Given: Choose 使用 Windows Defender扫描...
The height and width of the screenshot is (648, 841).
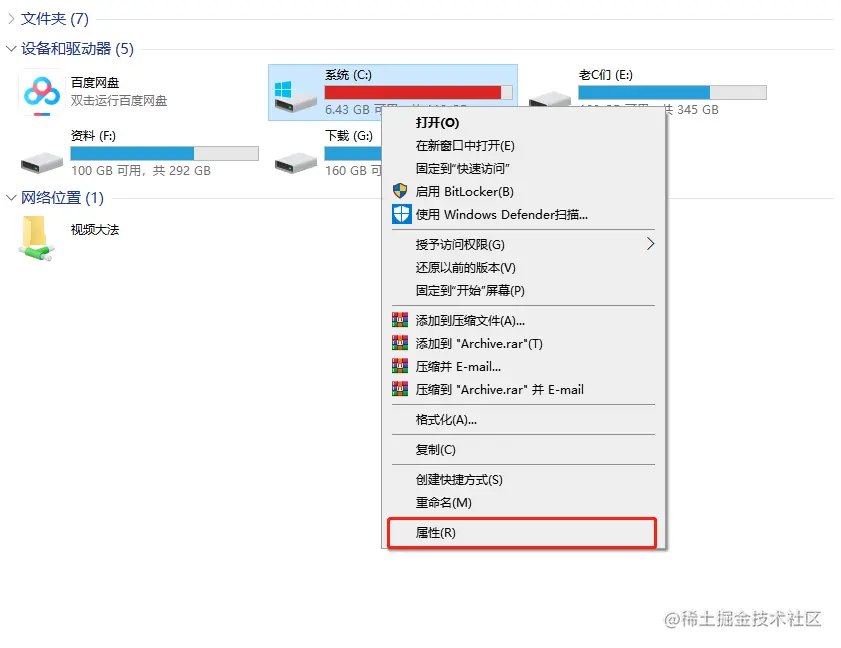Looking at the screenshot, I should pos(523,215).
